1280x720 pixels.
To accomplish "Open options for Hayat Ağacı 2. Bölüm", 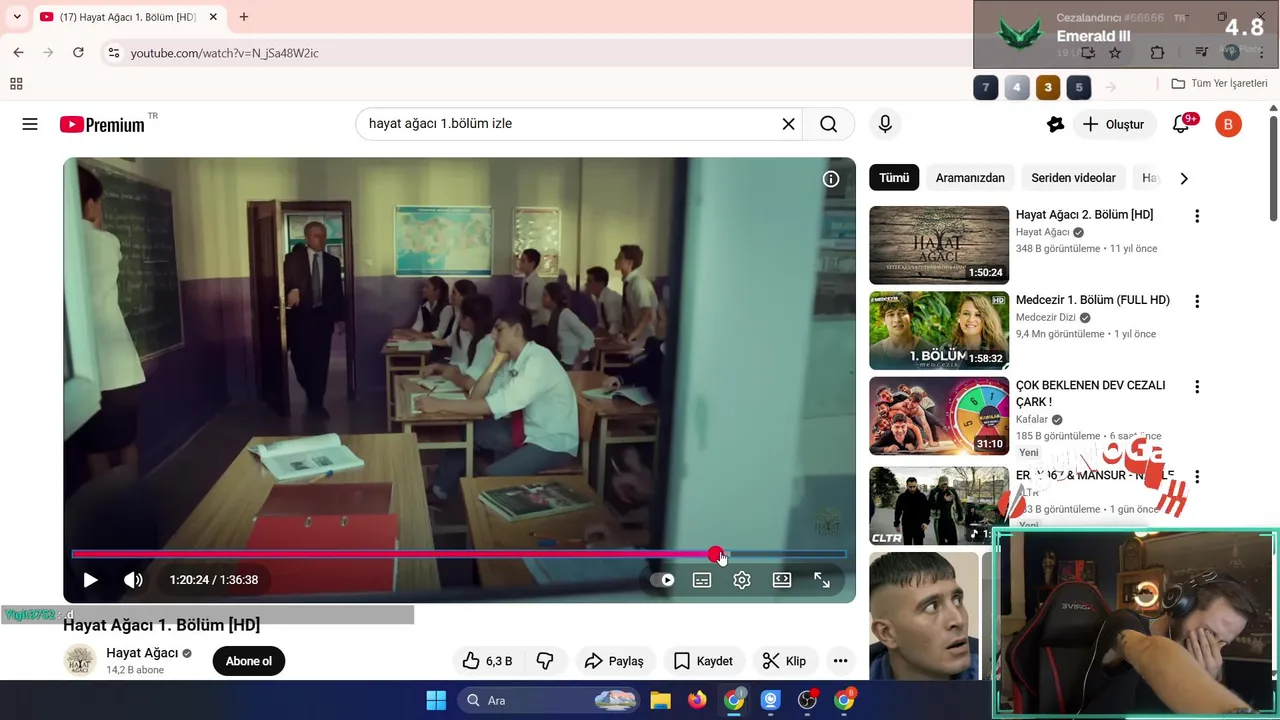I will [1197, 216].
